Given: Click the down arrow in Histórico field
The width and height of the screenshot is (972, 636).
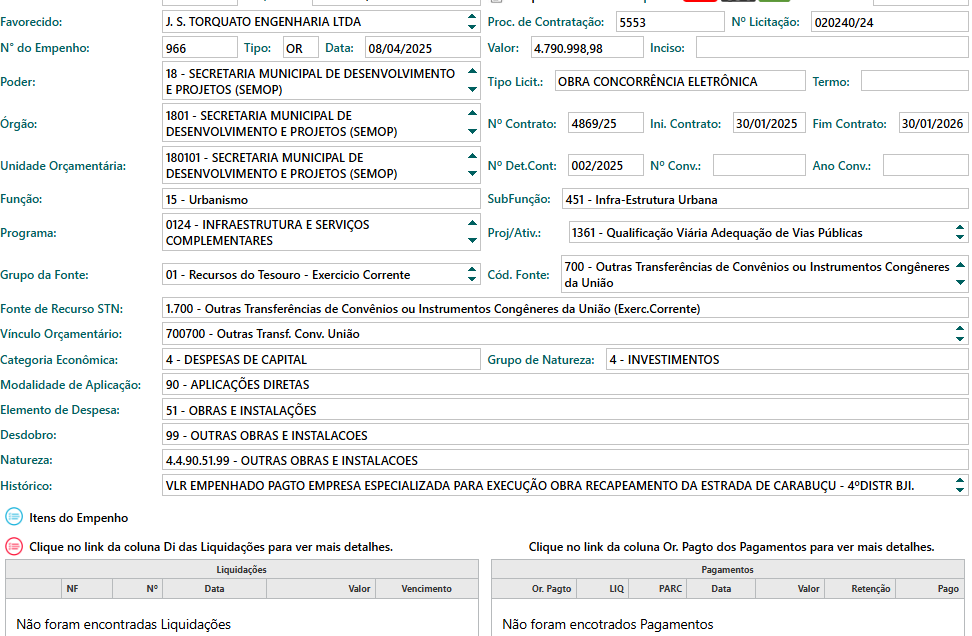Looking at the screenshot, I should 960,490.
